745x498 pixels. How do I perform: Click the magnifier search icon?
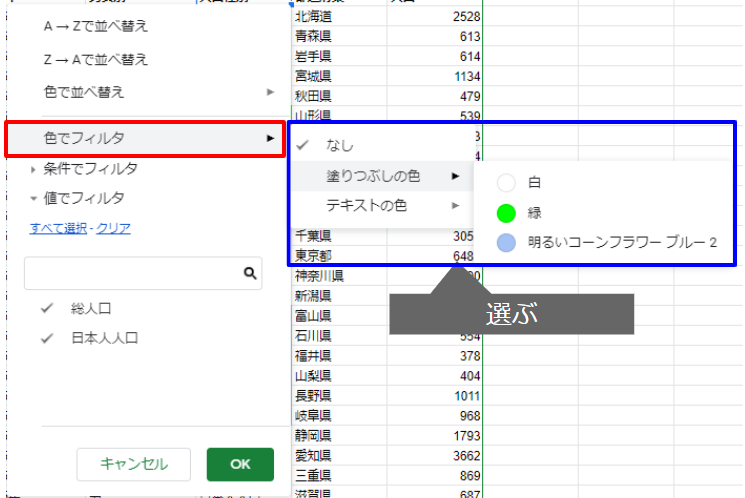pyautogui.click(x=250, y=273)
